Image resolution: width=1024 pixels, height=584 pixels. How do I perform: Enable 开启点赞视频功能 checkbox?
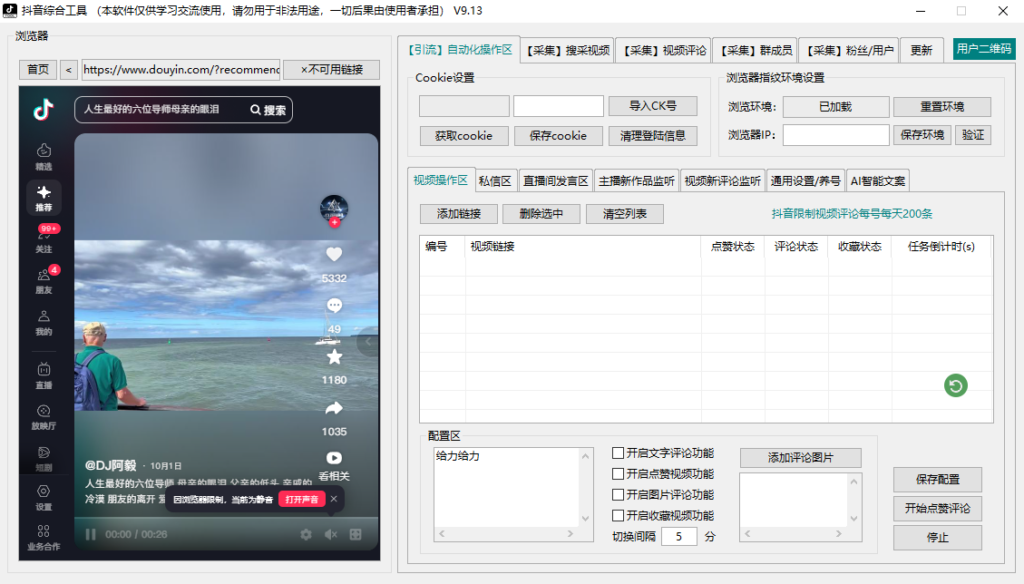pos(618,474)
